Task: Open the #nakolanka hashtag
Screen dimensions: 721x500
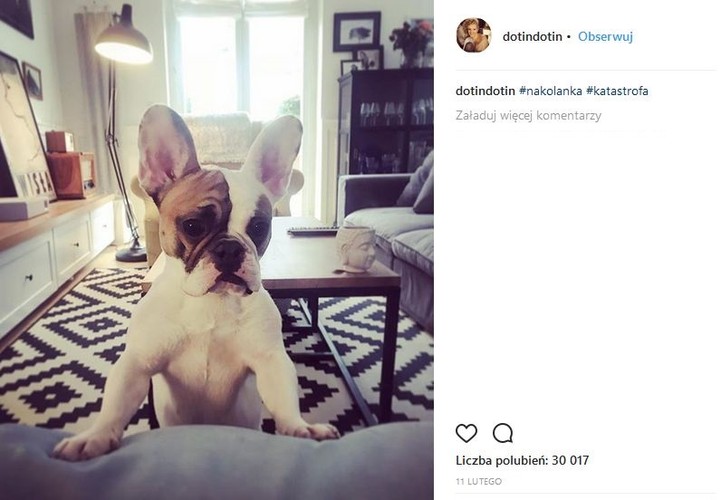Action: pyautogui.click(x=550, y=91)
